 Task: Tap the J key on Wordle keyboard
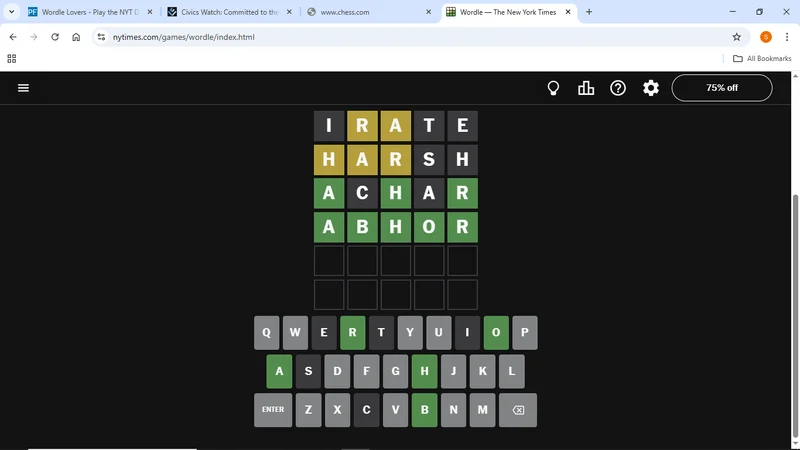coord(454,371)
